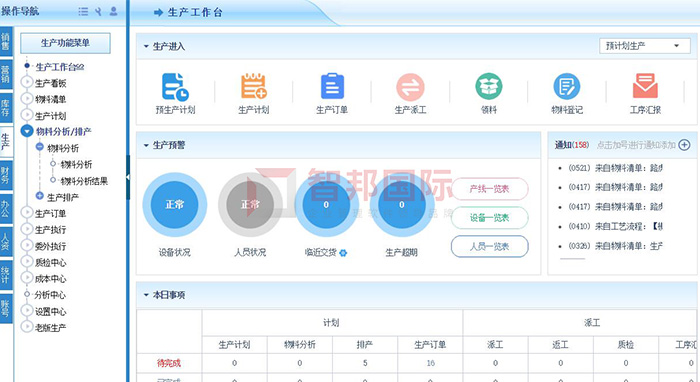
Task: Click the 设备状况 正常 circle
Action: (x=175, y=204)
